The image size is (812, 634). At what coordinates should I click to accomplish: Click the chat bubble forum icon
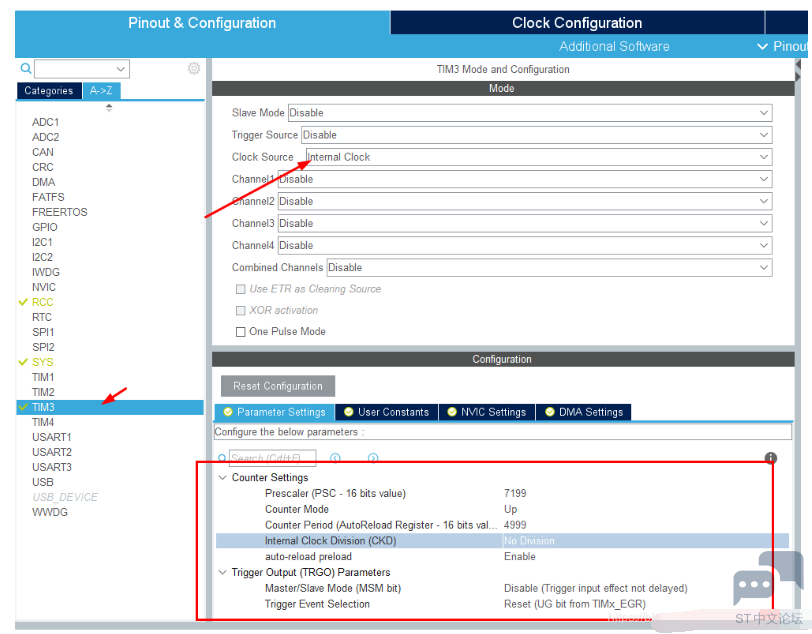tap(752, 584)
